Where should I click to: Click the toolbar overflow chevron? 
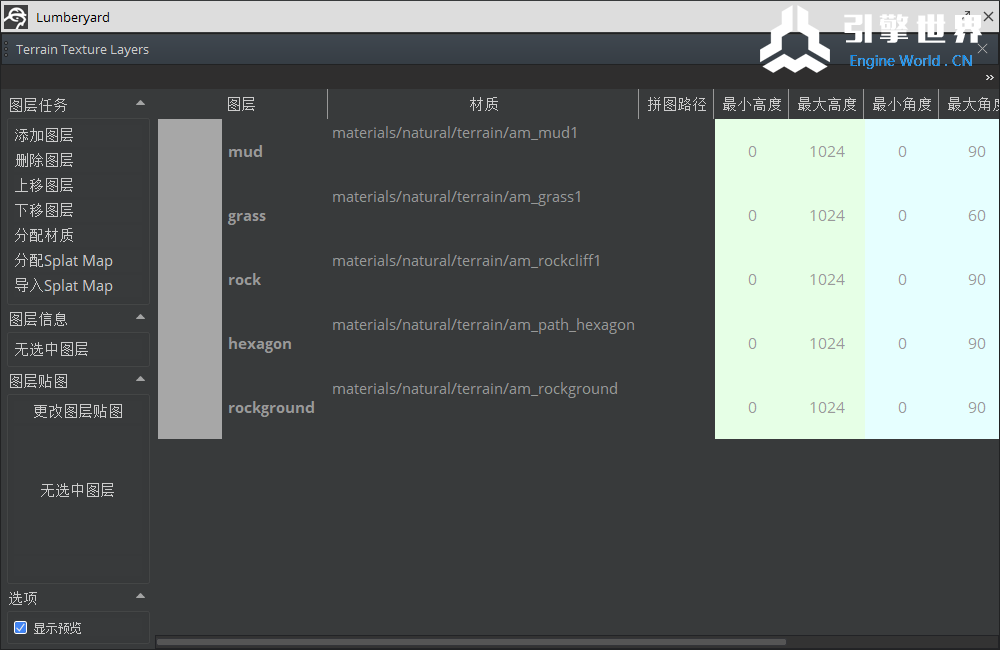click(x=989, y=78)
